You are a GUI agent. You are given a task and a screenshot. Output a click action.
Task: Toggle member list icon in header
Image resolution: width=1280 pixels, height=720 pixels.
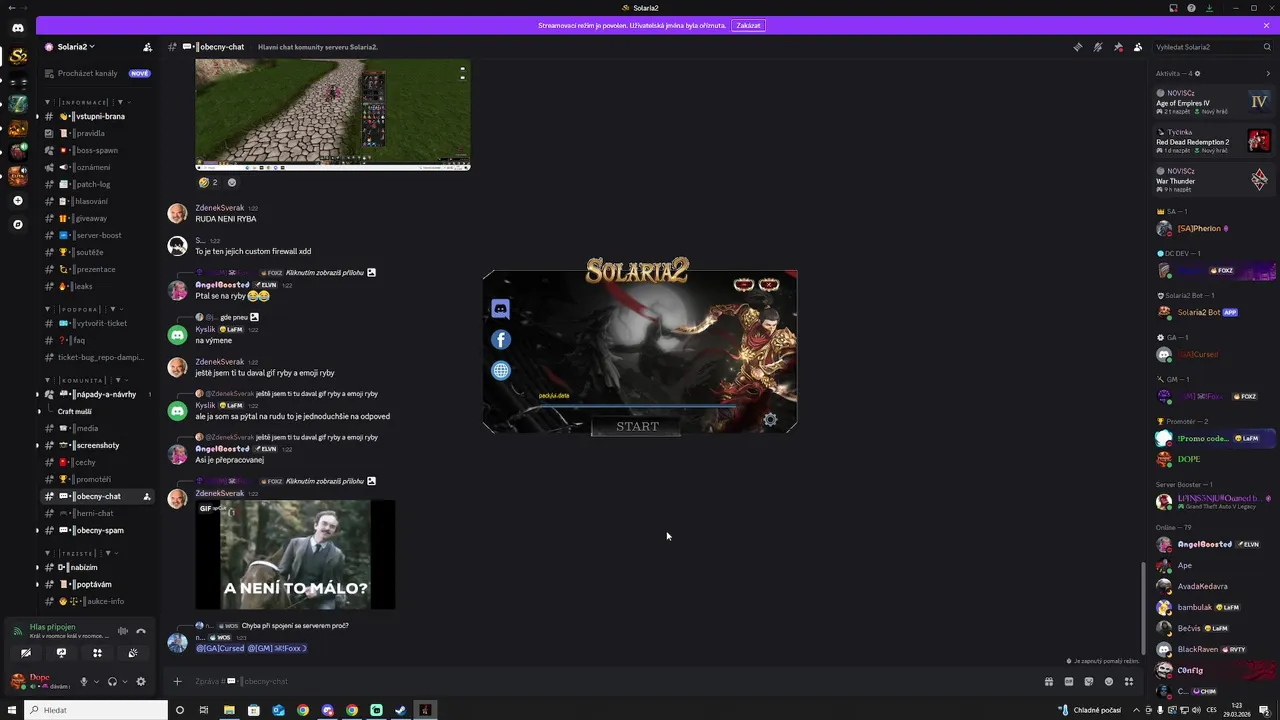coord(1138,47)
